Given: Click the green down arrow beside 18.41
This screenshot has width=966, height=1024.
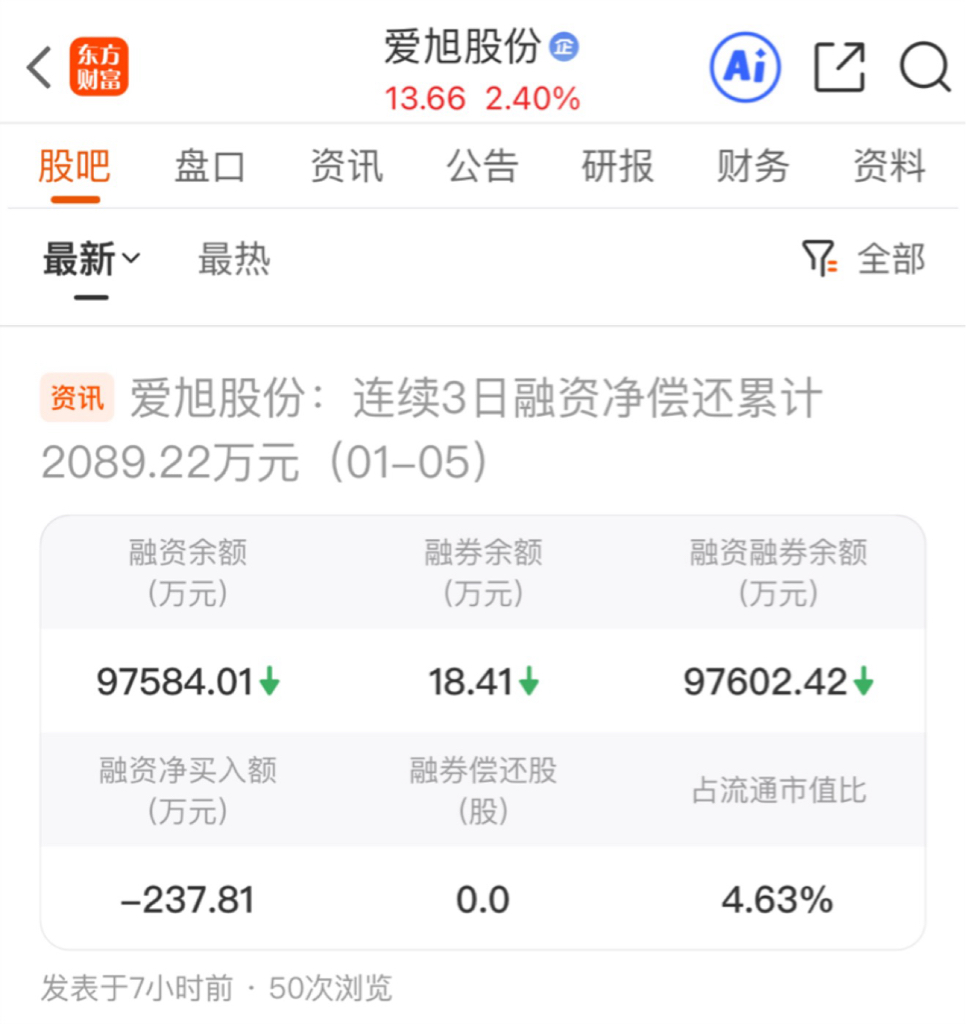Looking at the screenshot, I should pos(529,680).
